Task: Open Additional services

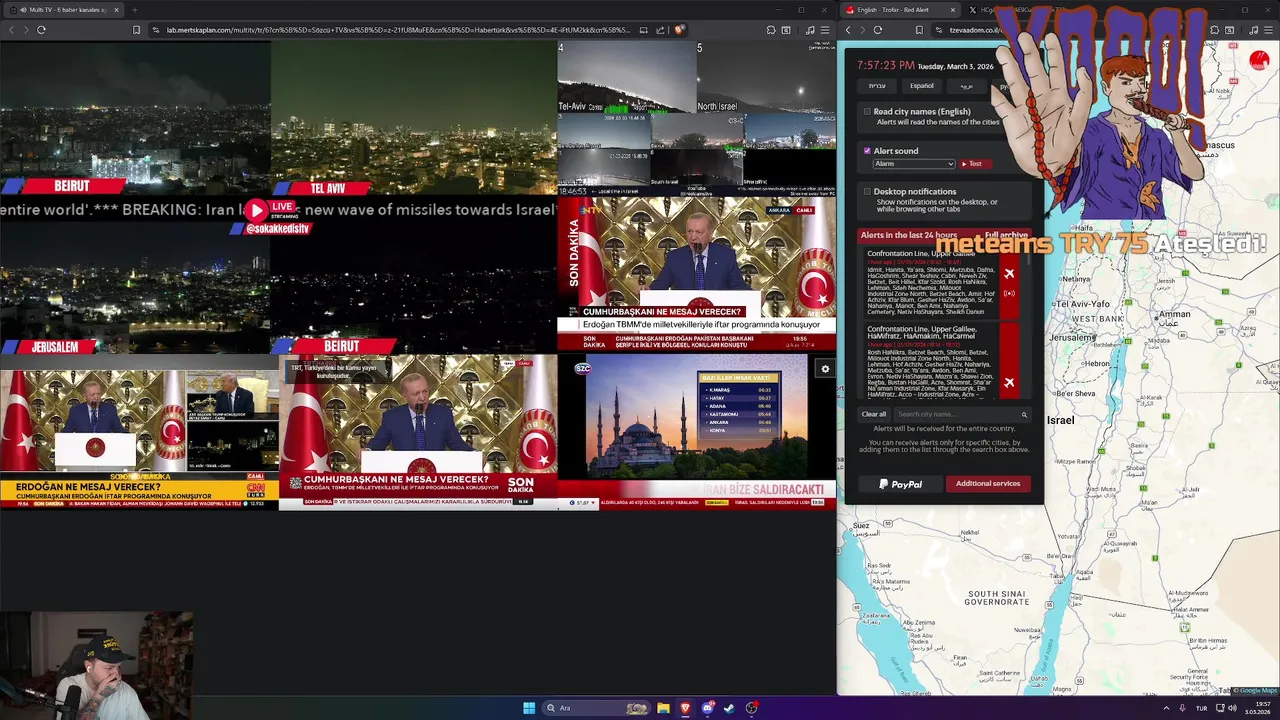Action: (988, 484)
